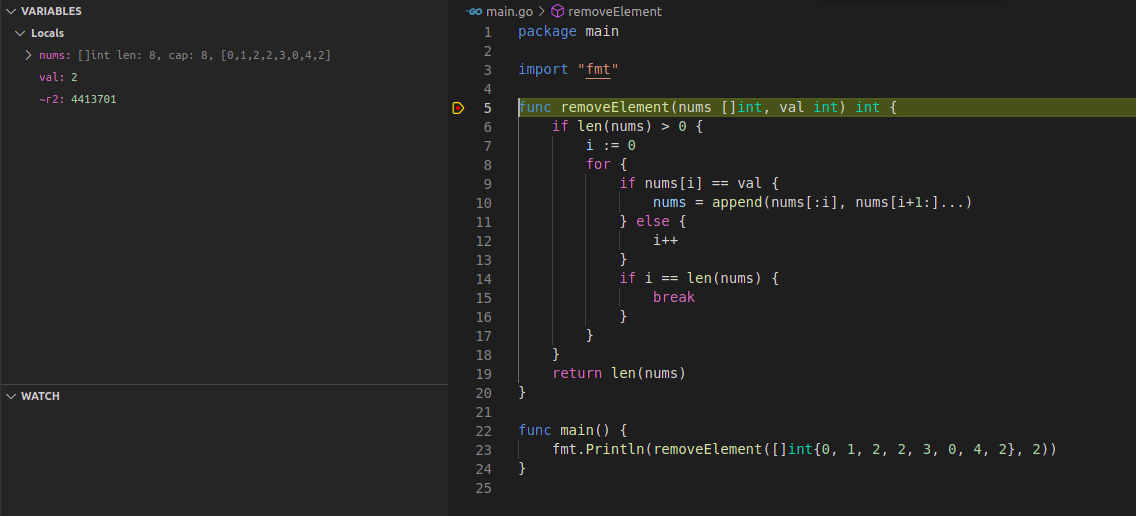Click the Go file icon in breadcrumb
Image resolution: width=1136 pixels, height=516 pixels.
click(x=475, y=12)
